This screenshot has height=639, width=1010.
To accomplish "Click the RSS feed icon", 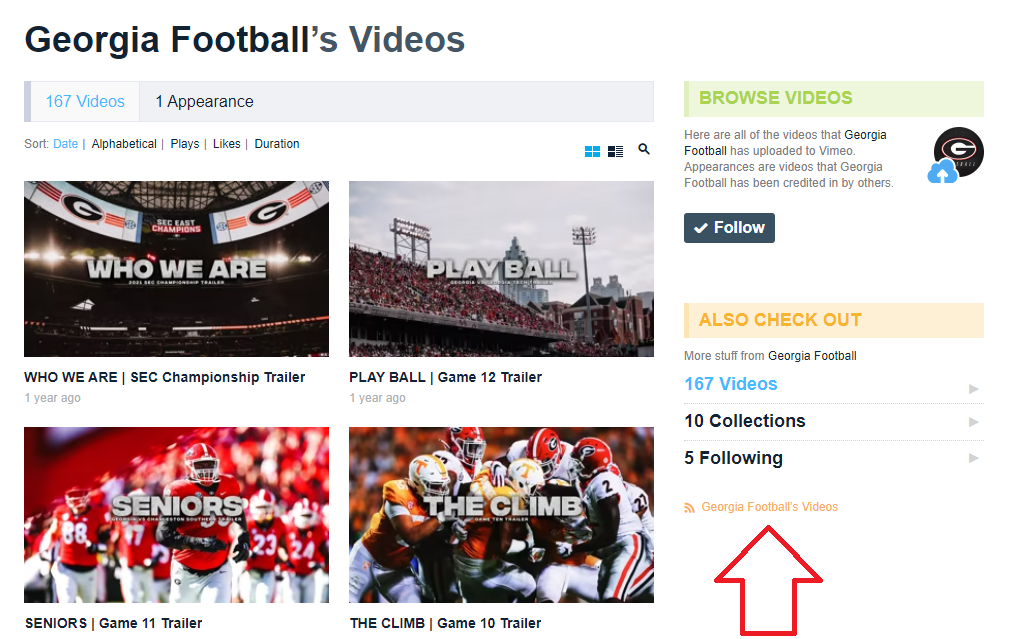I will tap(689, 508).
